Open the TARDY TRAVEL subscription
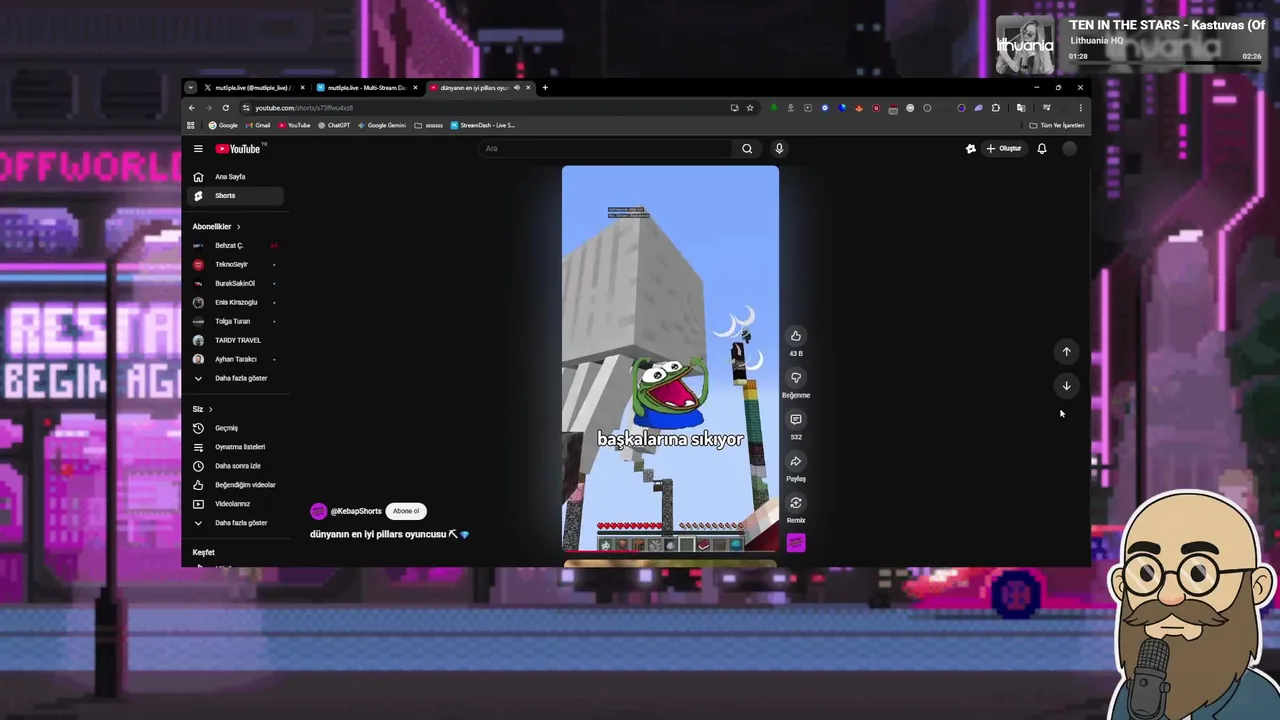This screenshot has height=720, width=1280. (x=236, y=341)
